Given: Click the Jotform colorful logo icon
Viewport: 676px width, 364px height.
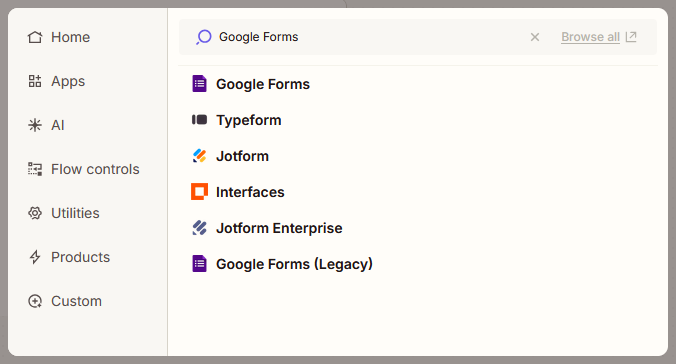Looking at the screenshot, I should [199, 156].
